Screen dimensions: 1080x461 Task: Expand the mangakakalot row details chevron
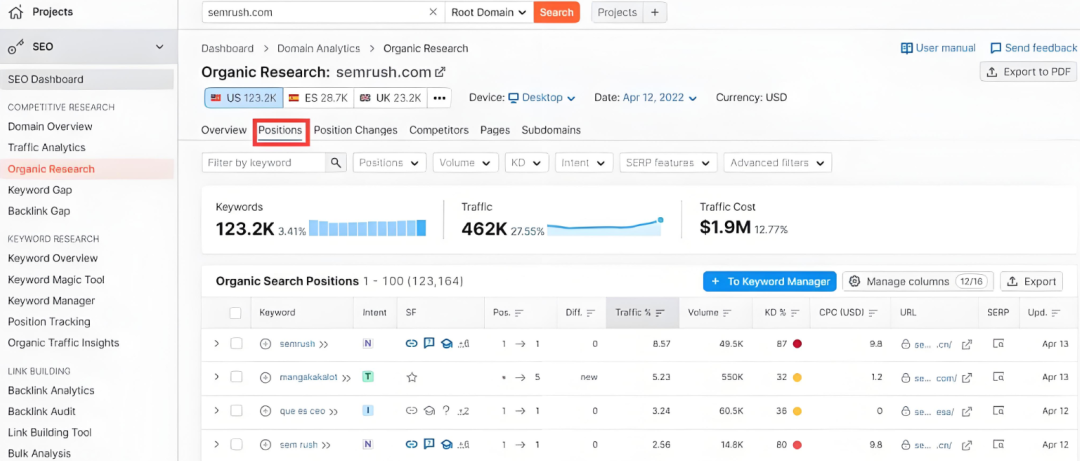pos(216,377)
